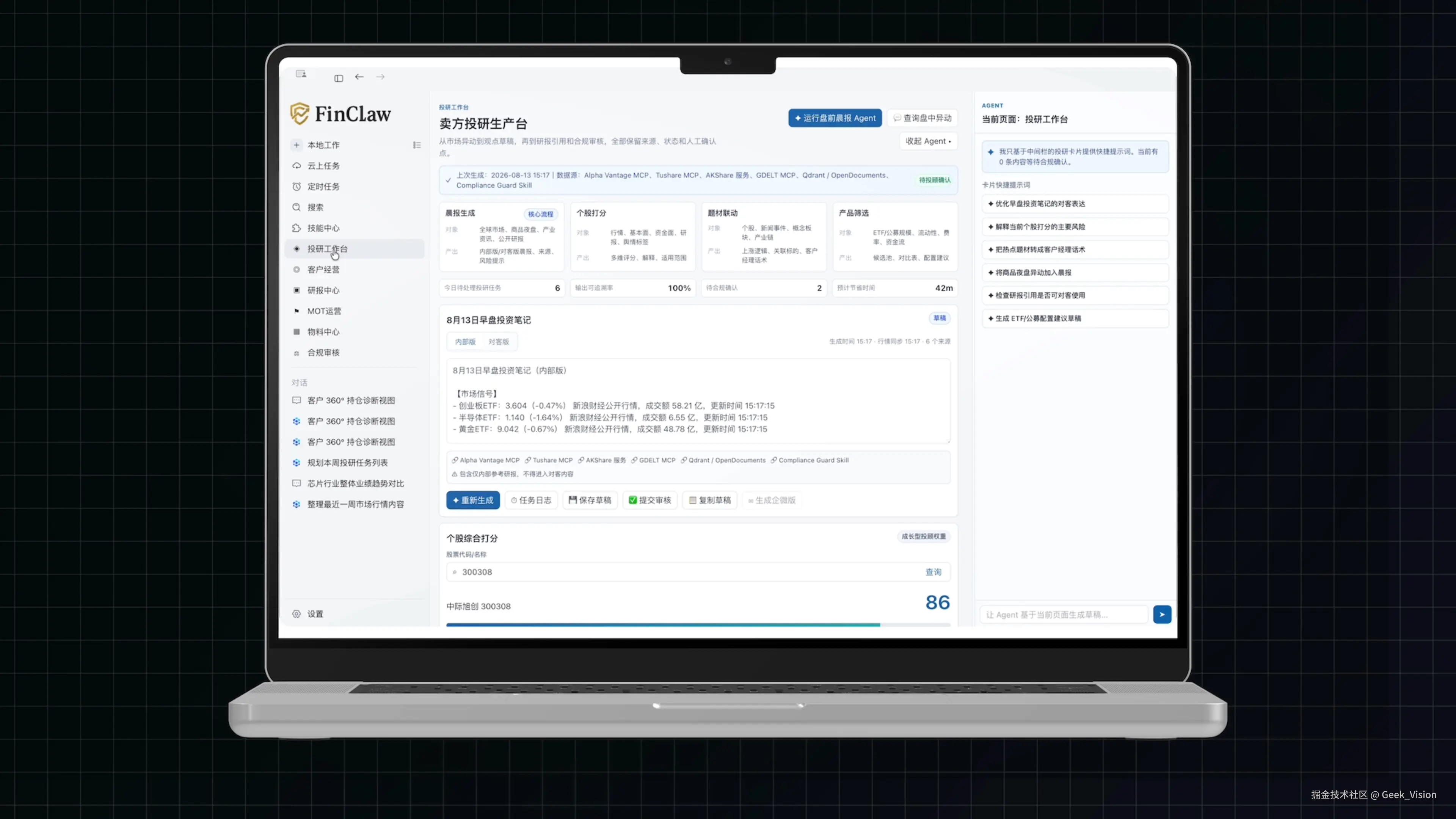Select 投研工作台 in the sidebar

point(355,249)
